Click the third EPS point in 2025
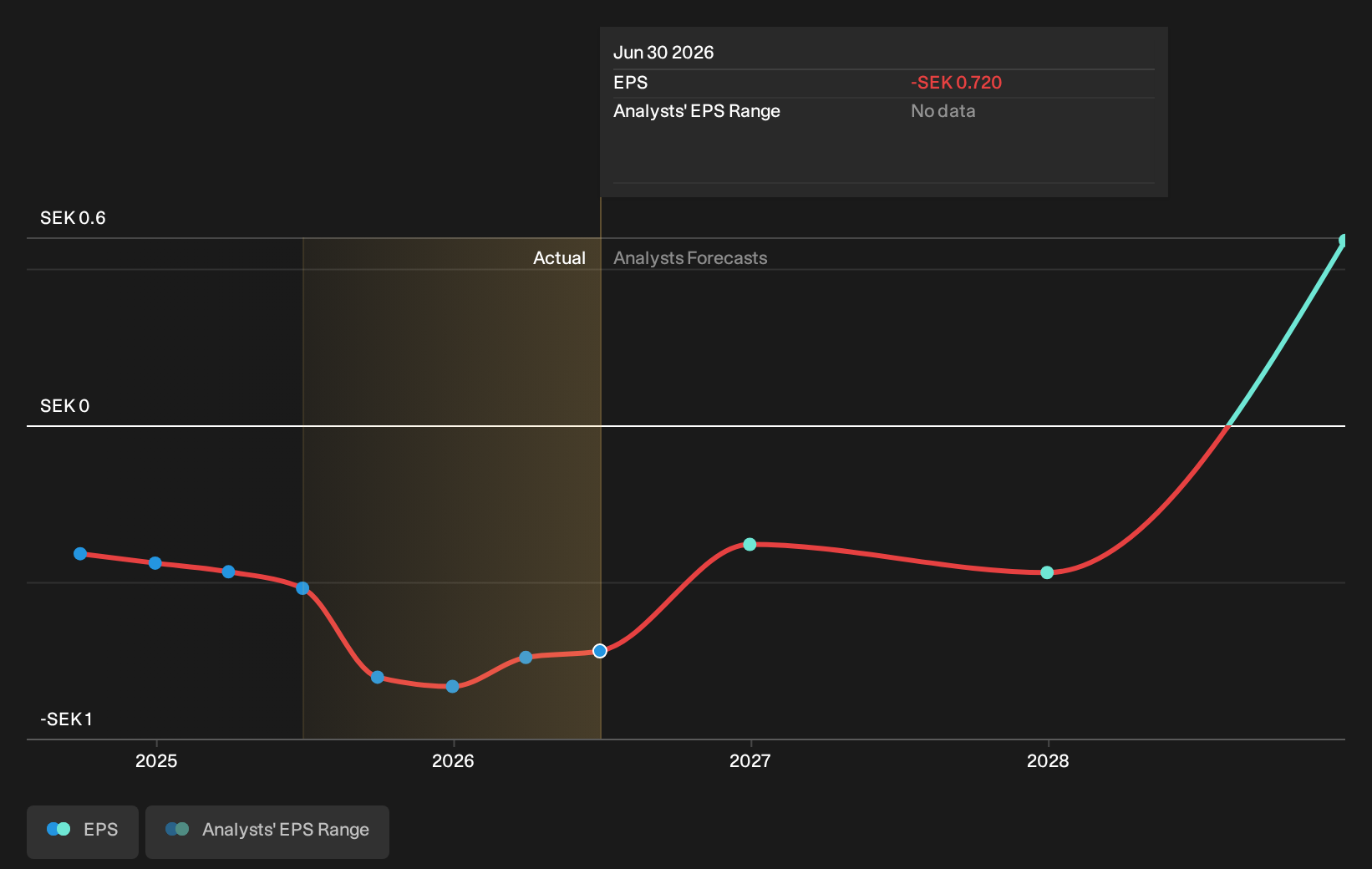Image resolution: width=1372 pixels, height=869 pixels. point(229,572)
